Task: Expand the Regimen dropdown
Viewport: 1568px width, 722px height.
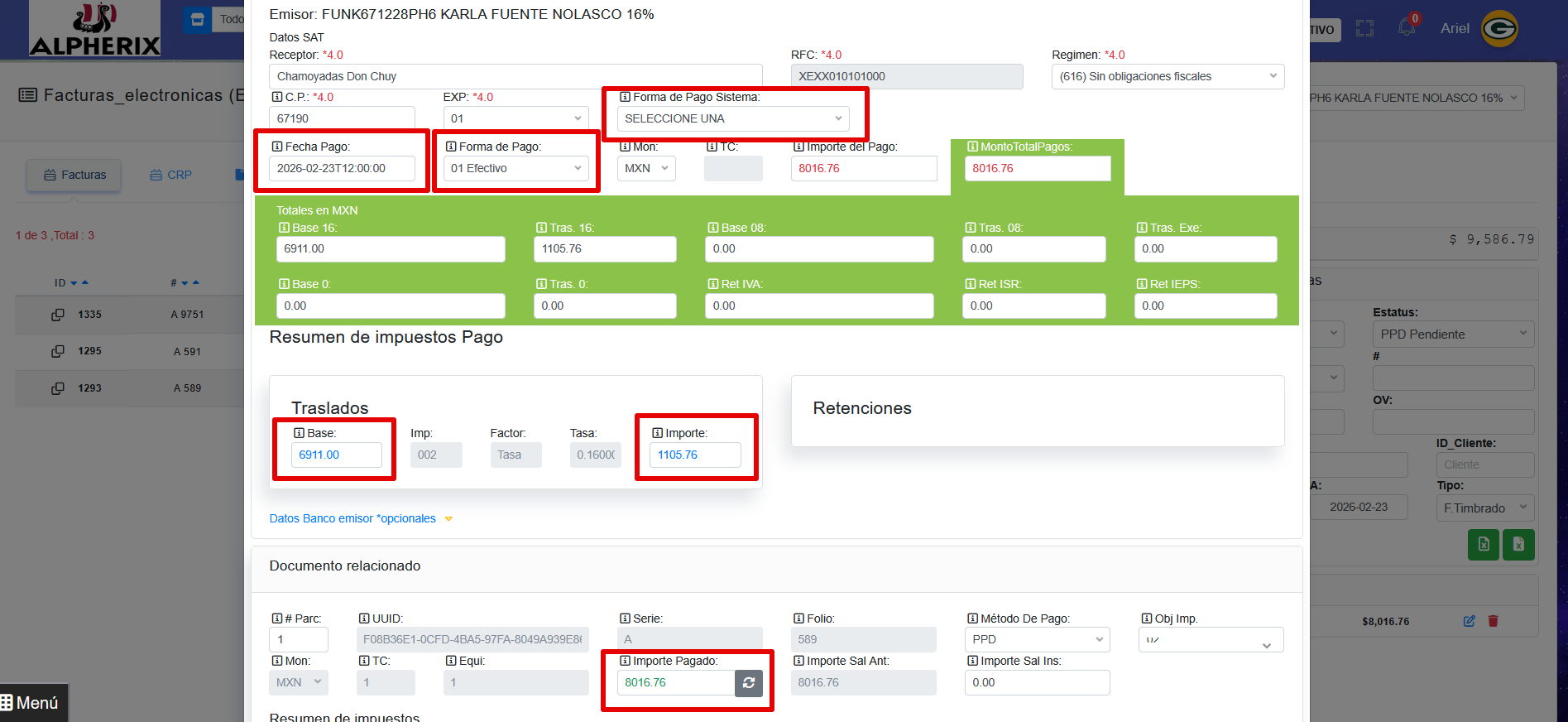Action: coord(1167,76)
